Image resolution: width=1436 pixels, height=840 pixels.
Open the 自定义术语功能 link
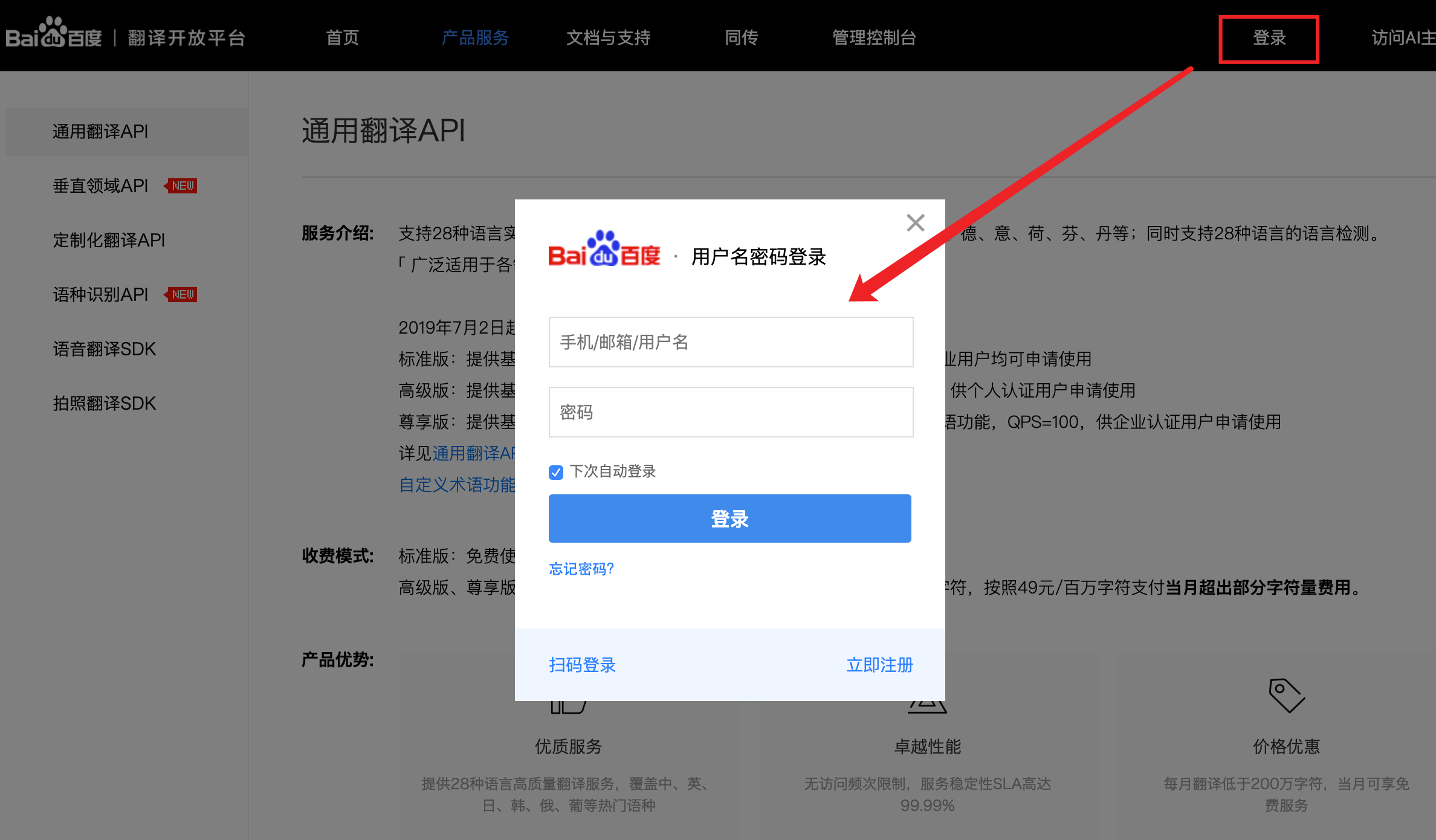click(457, 485)
